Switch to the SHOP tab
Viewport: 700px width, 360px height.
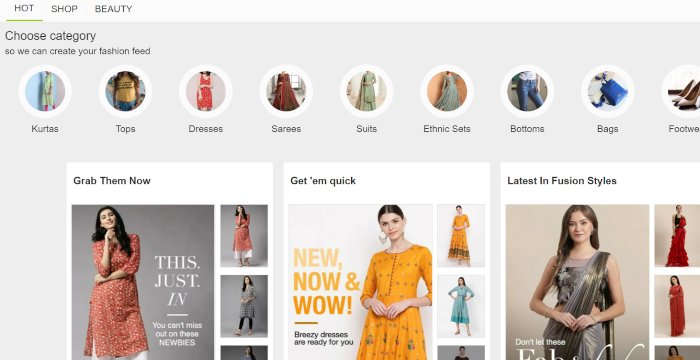pyautogui.click(x=64, y=9)
